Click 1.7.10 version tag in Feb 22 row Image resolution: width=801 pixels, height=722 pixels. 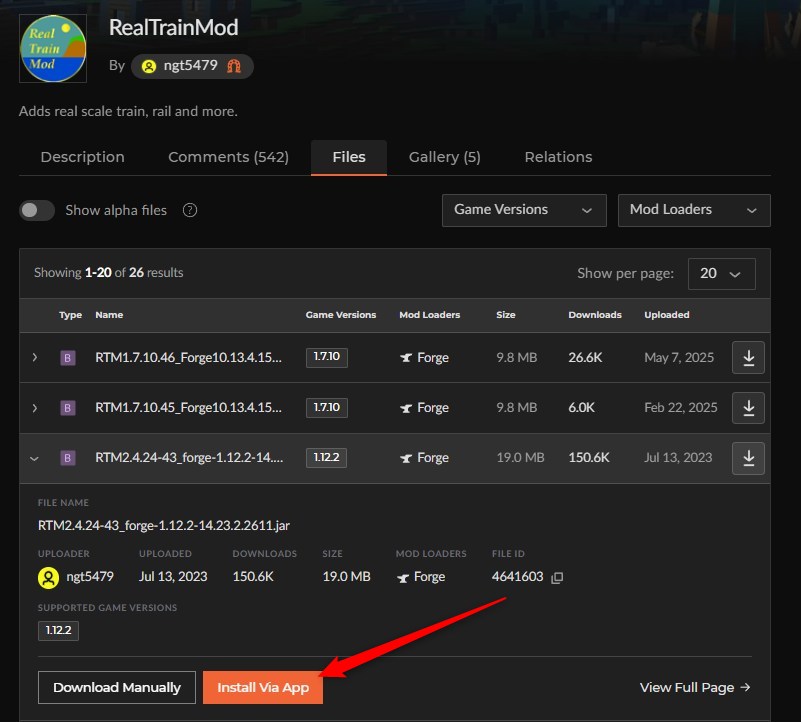pyautogui.click(x=326, y=407)
